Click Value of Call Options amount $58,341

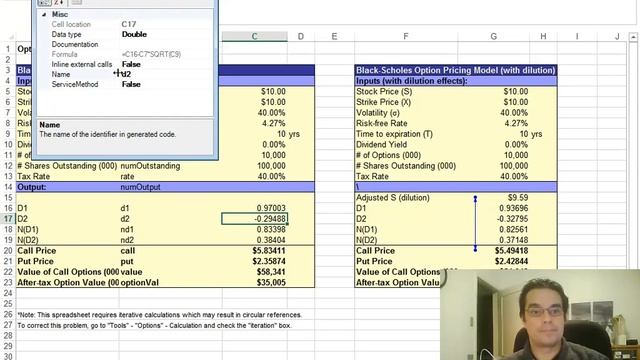(271, 272)
